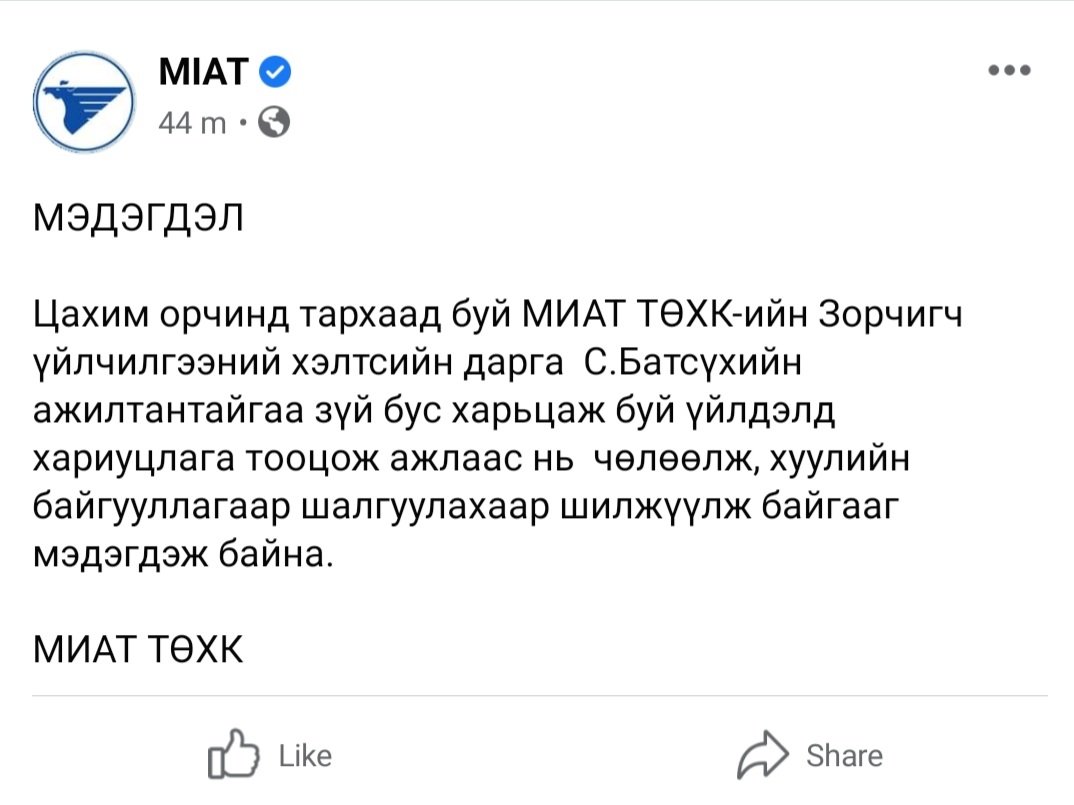Click the Share text label
1074x805 pixels.
point(845,756)
